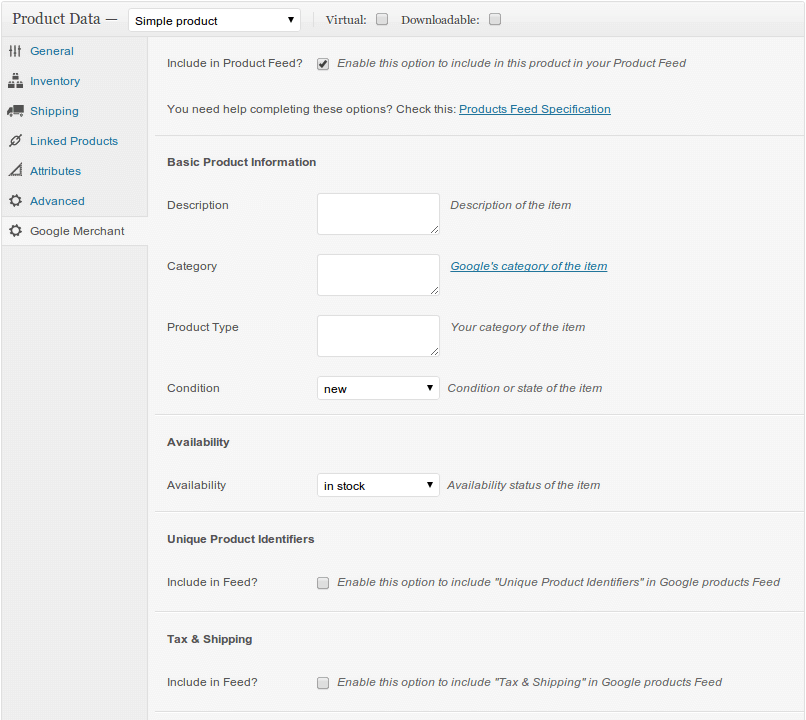Click the Linked Products link icon

[x=15, y=141]
